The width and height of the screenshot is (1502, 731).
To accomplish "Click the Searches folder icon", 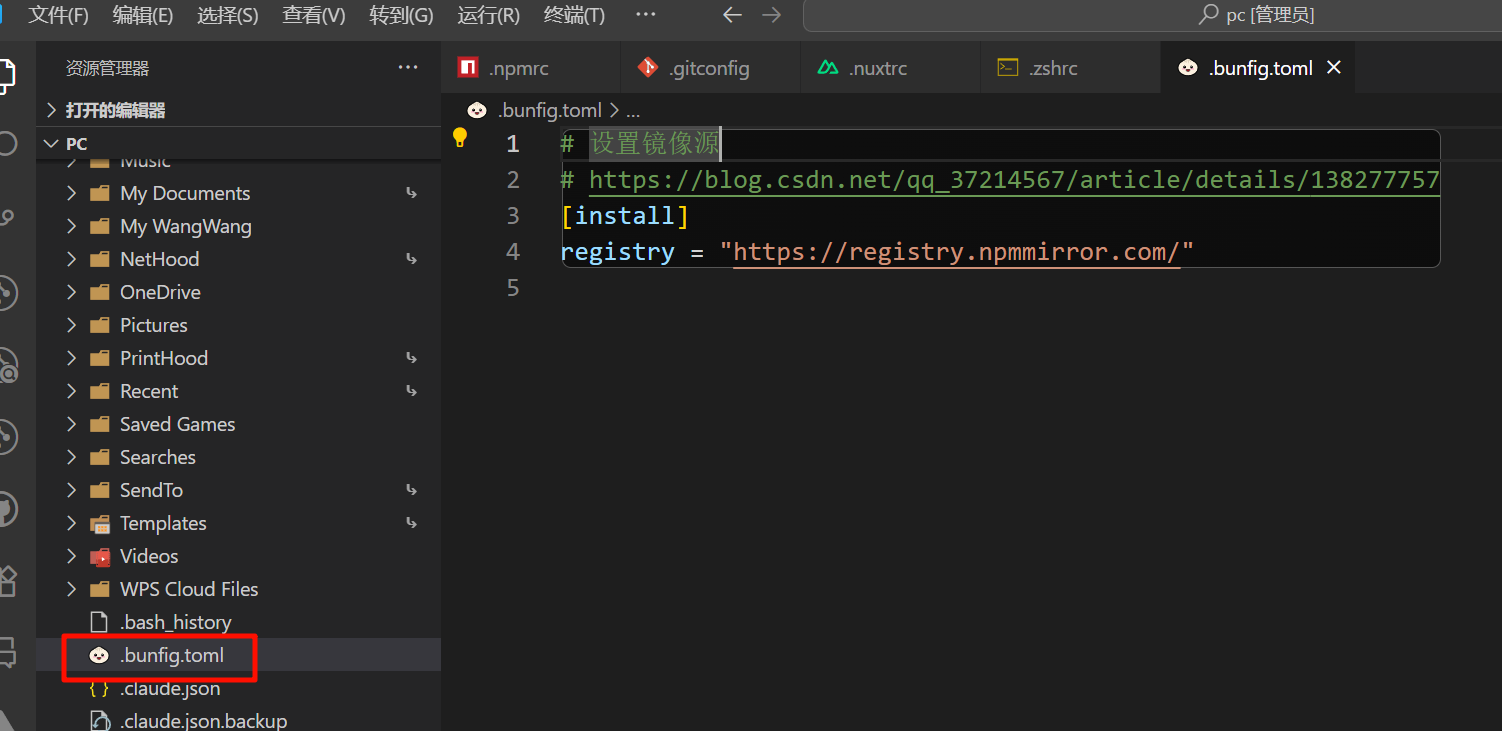I will [x=100, y=457].
